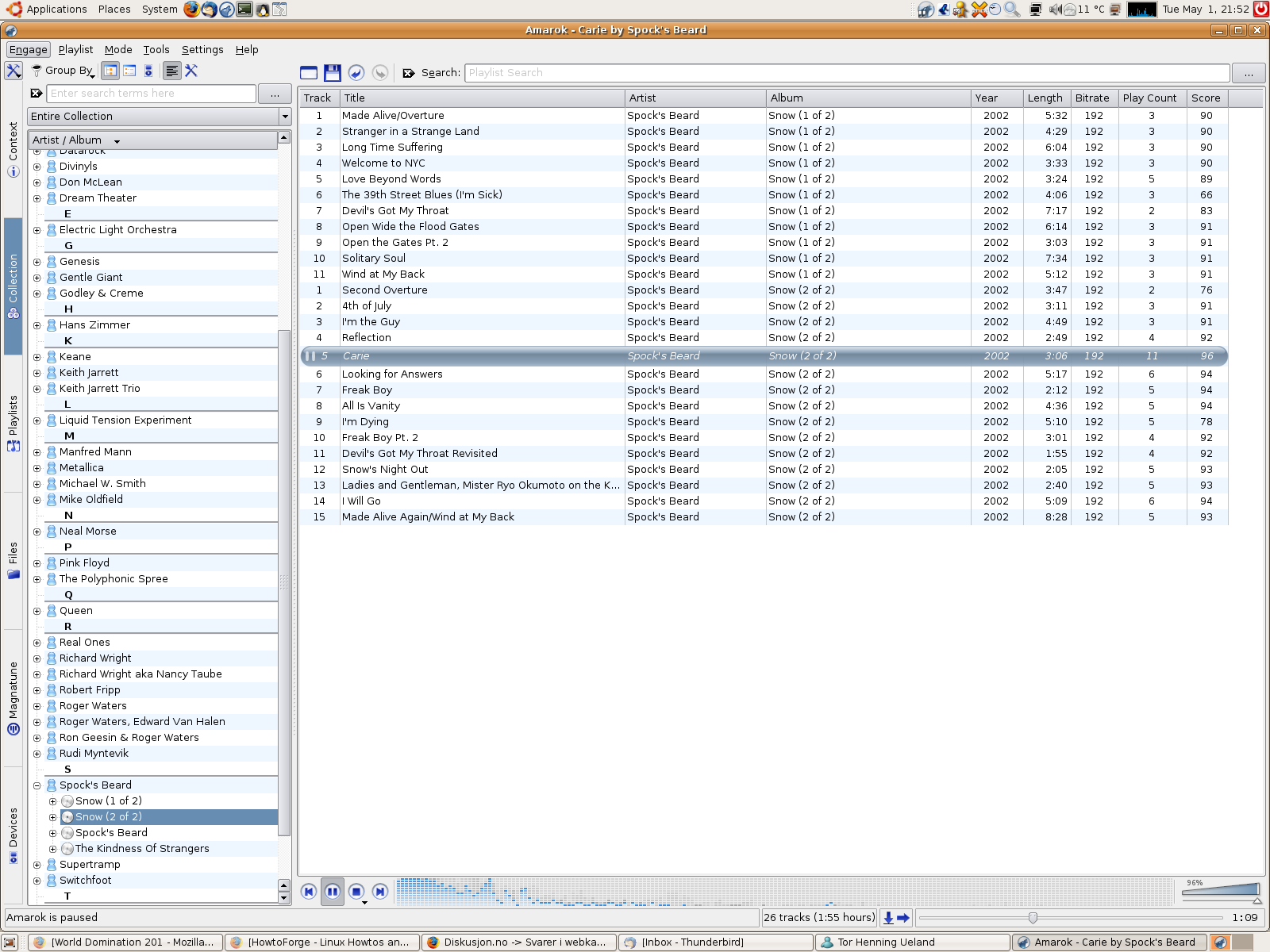Switch to the Magnatune sidebar tab
This screenshot has height=952, width=1270.
pos(13,697)
